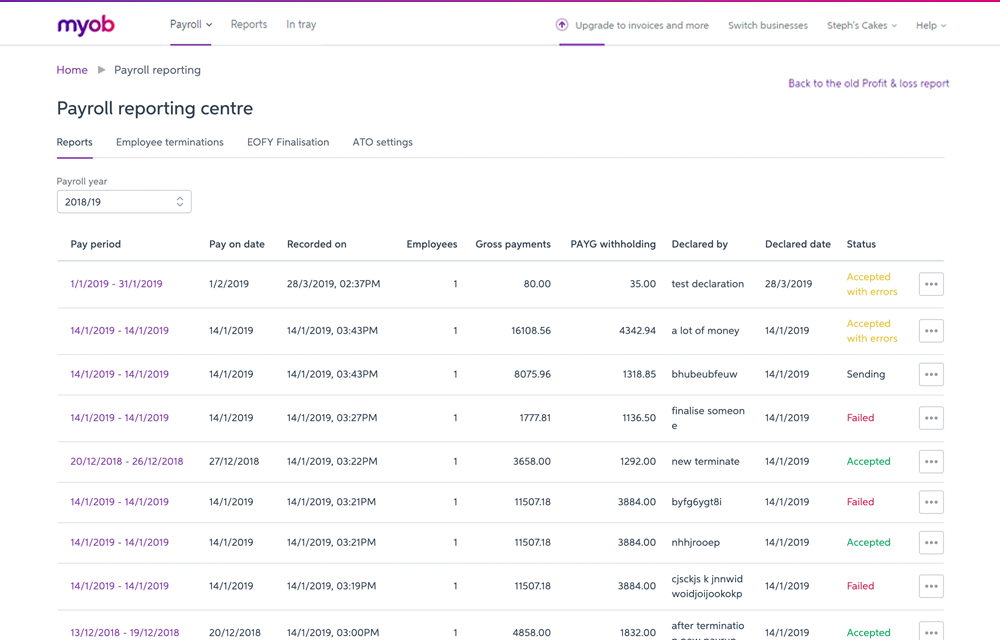
Task: Open actions for the cjsckjs Failed row
Action: click(931, 586)
